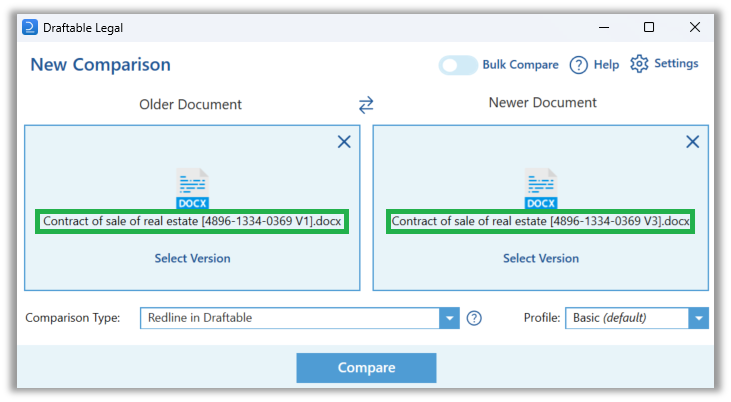Click the Help text label
The width and height of the screenshot is (731, 402).
coord(606,65)
